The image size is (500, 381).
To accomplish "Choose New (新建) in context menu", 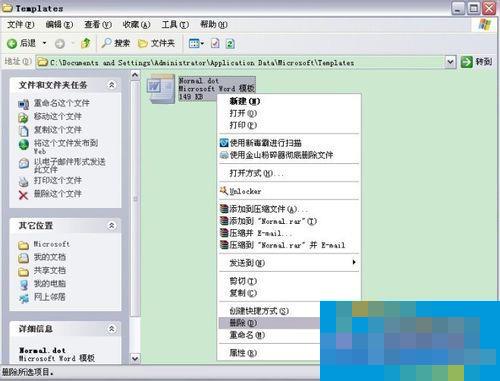I will pos(289,101).
